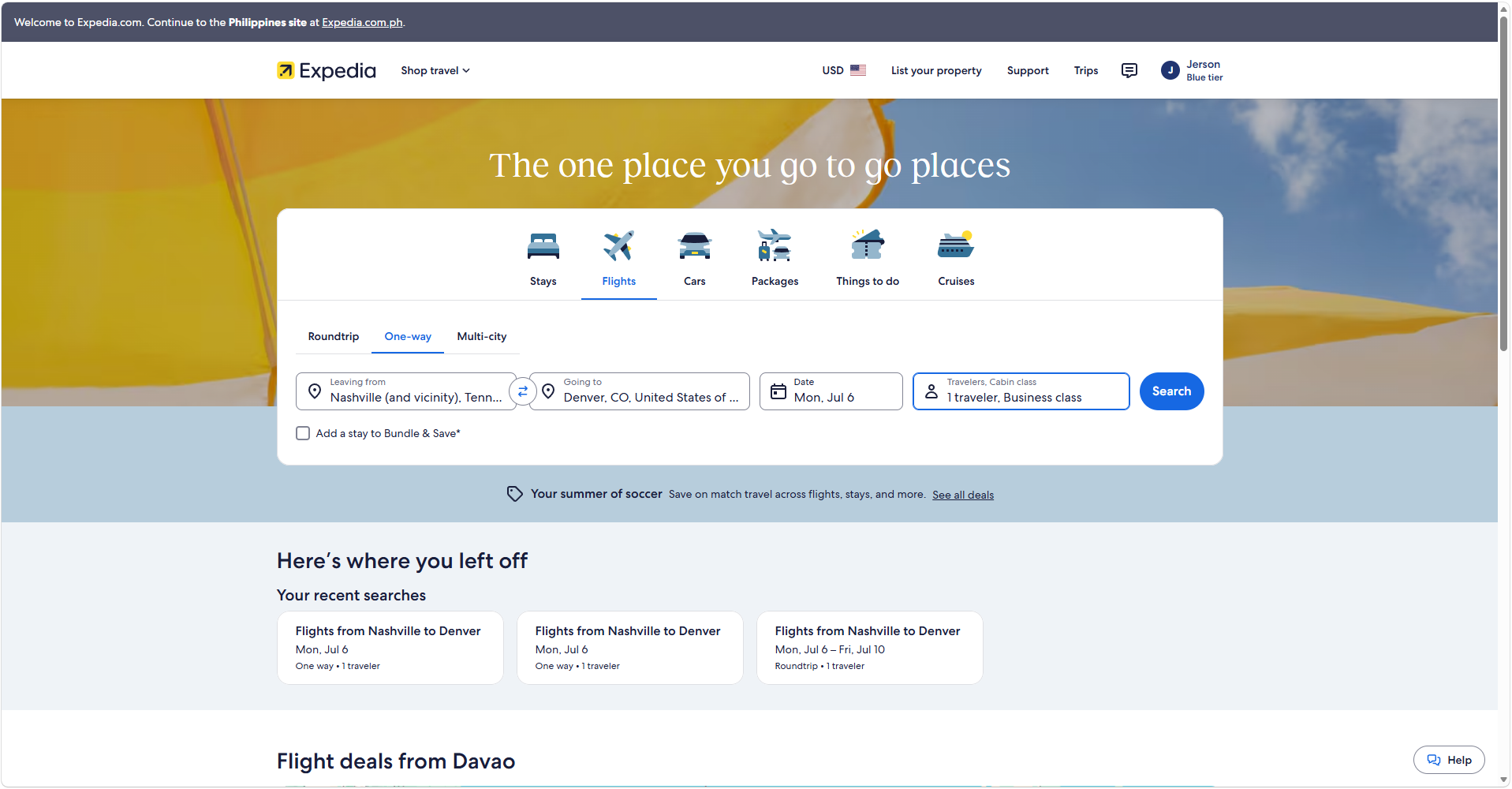Screen dimensions: 1512x789
Task: Select the Flights airplane icon
Action: (x=619, y=246)
